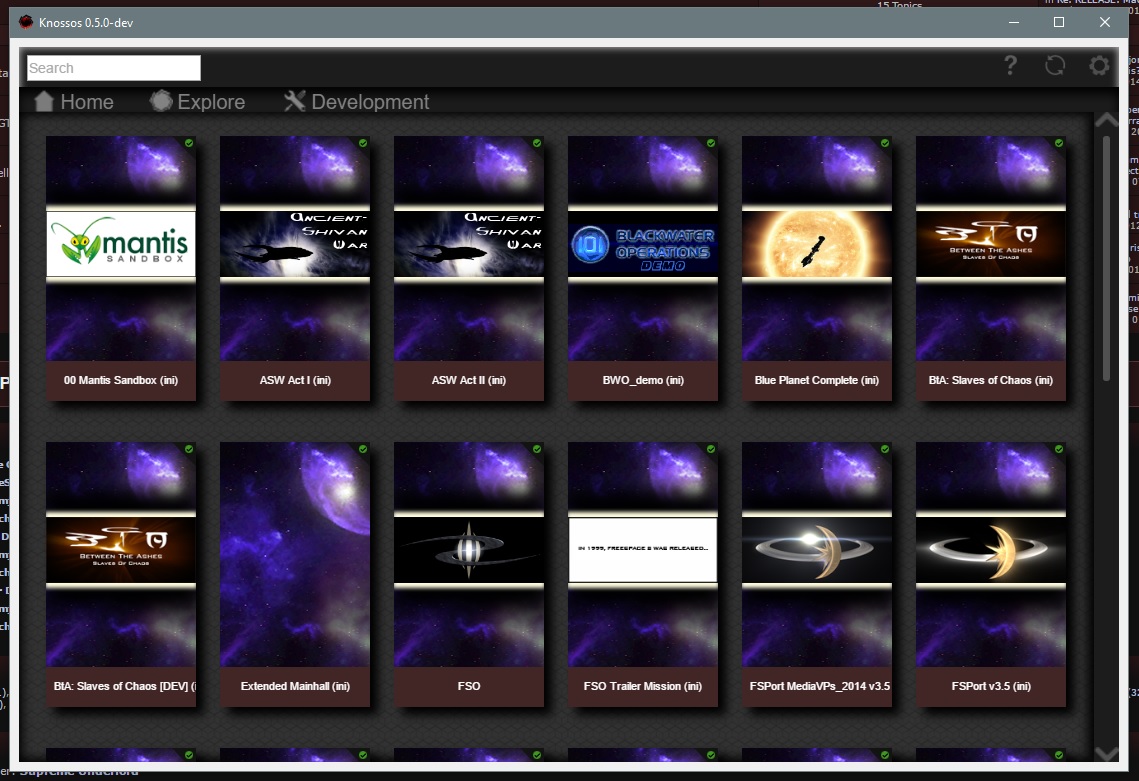Open the FSPort v3.5 (ini) tile

coord(991,574)
